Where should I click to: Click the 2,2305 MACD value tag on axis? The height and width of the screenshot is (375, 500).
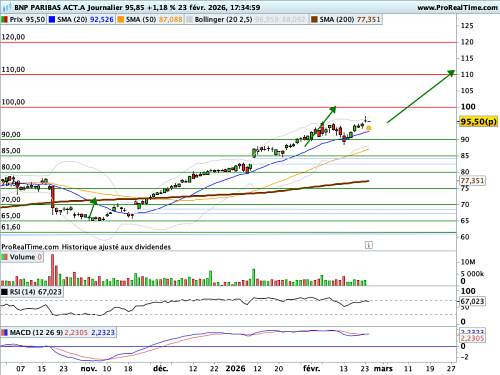pyautogui.click(x=472, y=338)
